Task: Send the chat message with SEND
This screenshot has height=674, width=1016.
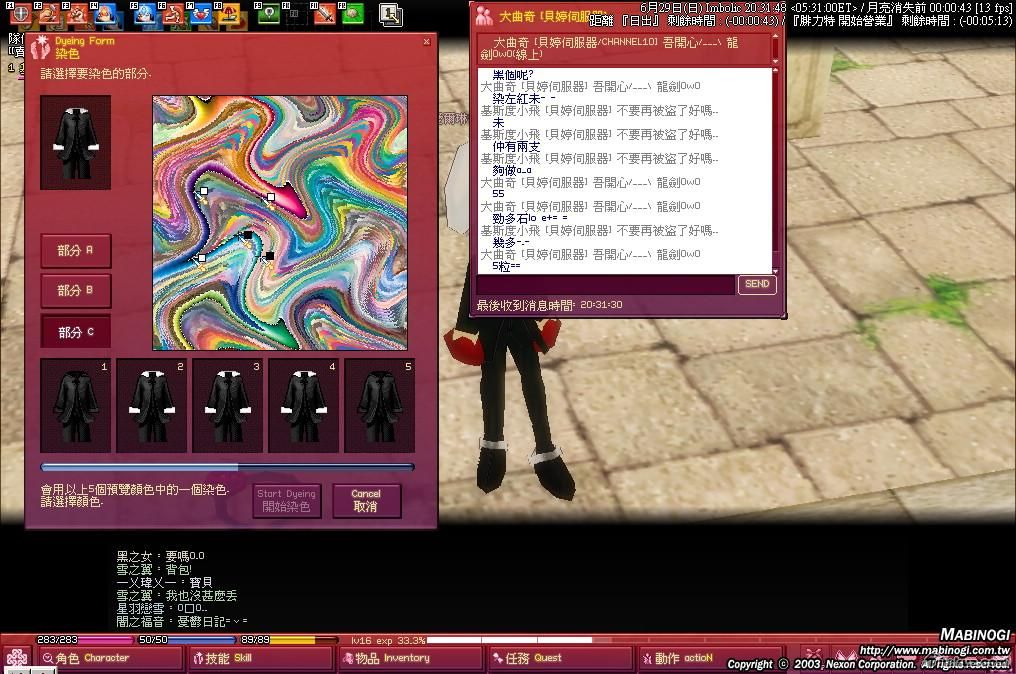Action: [x=757, y=284]
